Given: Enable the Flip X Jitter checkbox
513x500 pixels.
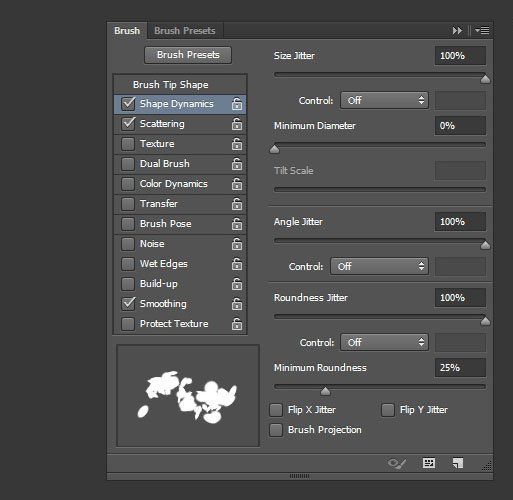Looking at the screenshot, I should [x=276, y=410].
